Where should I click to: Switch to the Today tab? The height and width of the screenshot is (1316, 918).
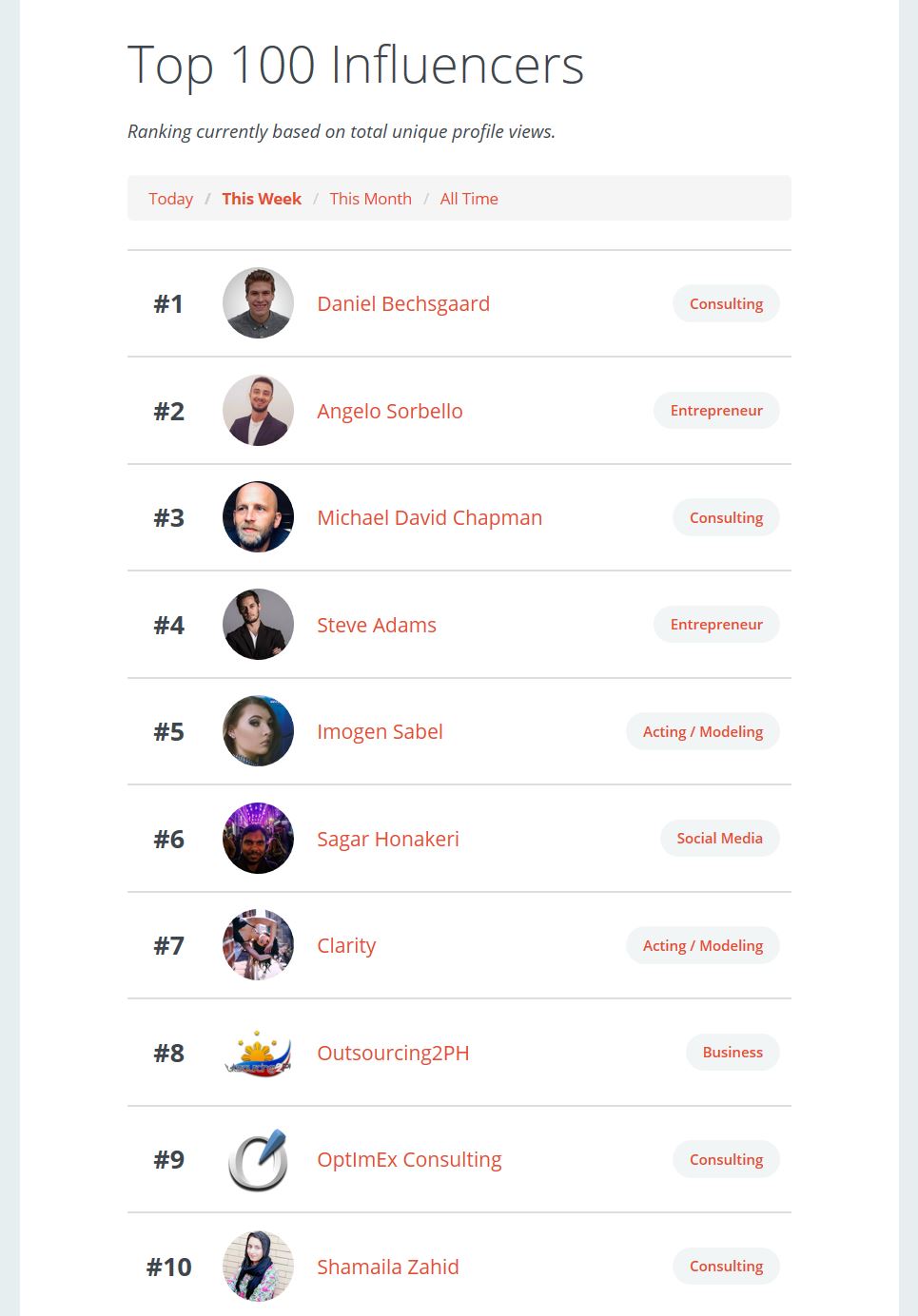pyautogui.click(x=170, y=199)
